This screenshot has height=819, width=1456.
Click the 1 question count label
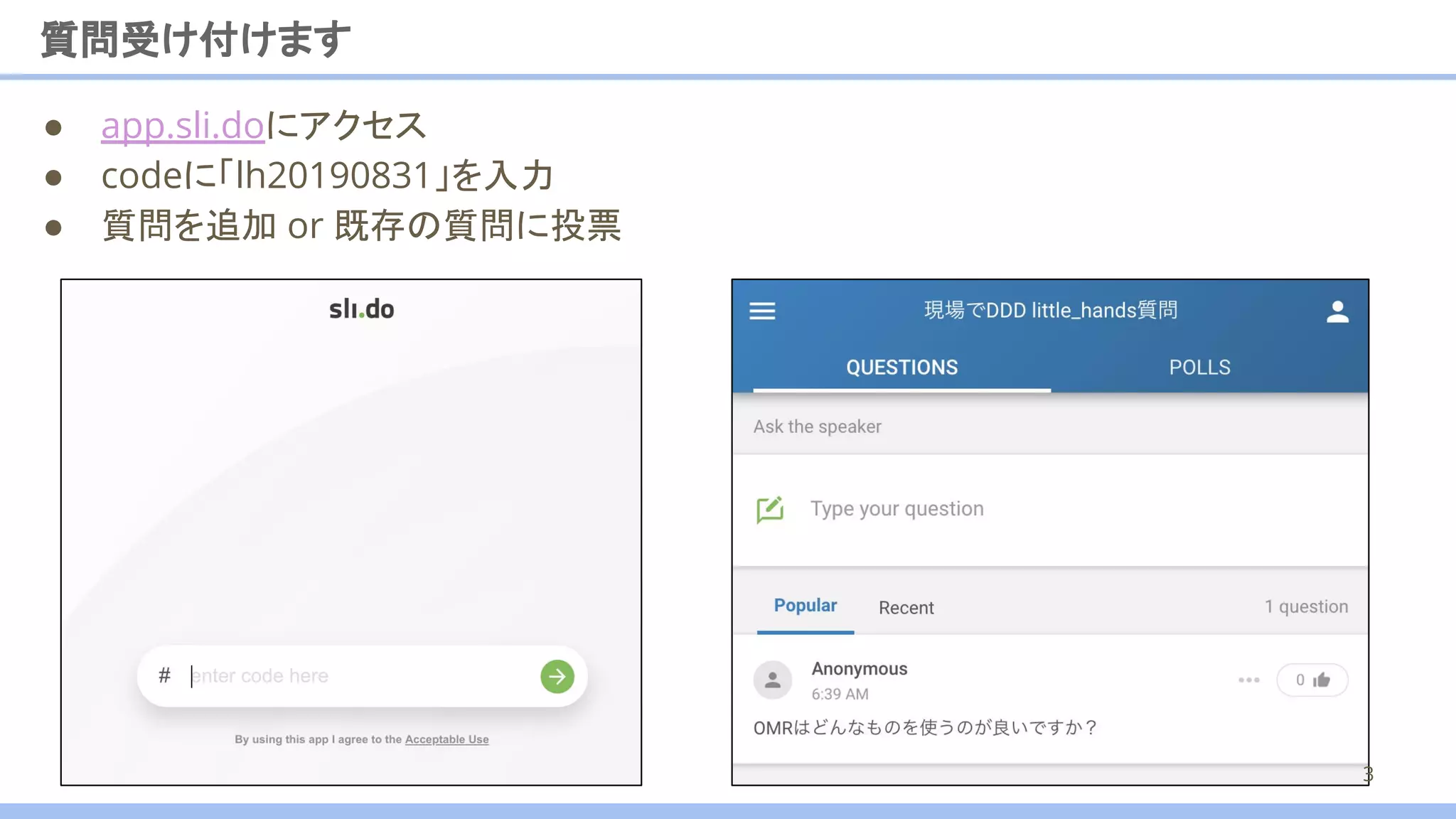1305,606
